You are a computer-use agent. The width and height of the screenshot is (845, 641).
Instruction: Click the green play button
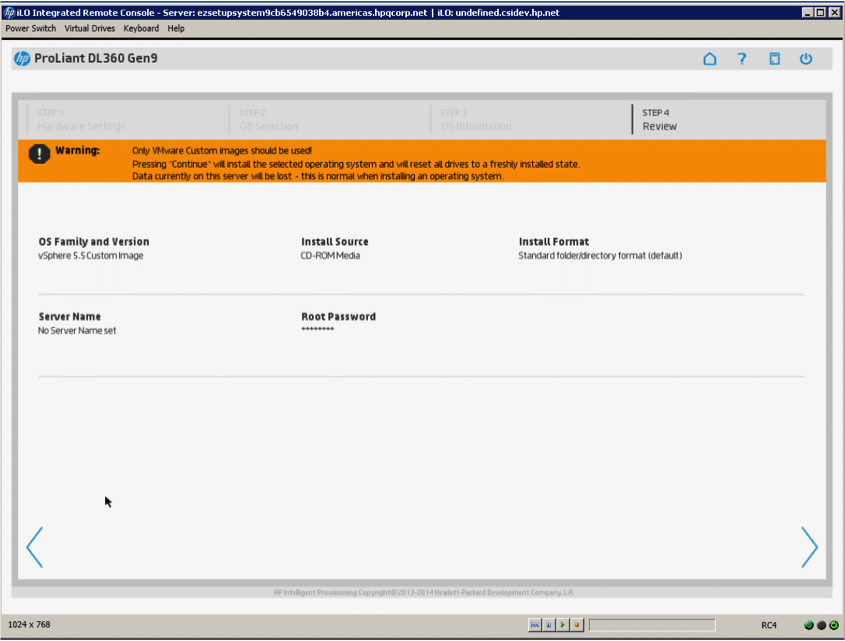[563, 625]
